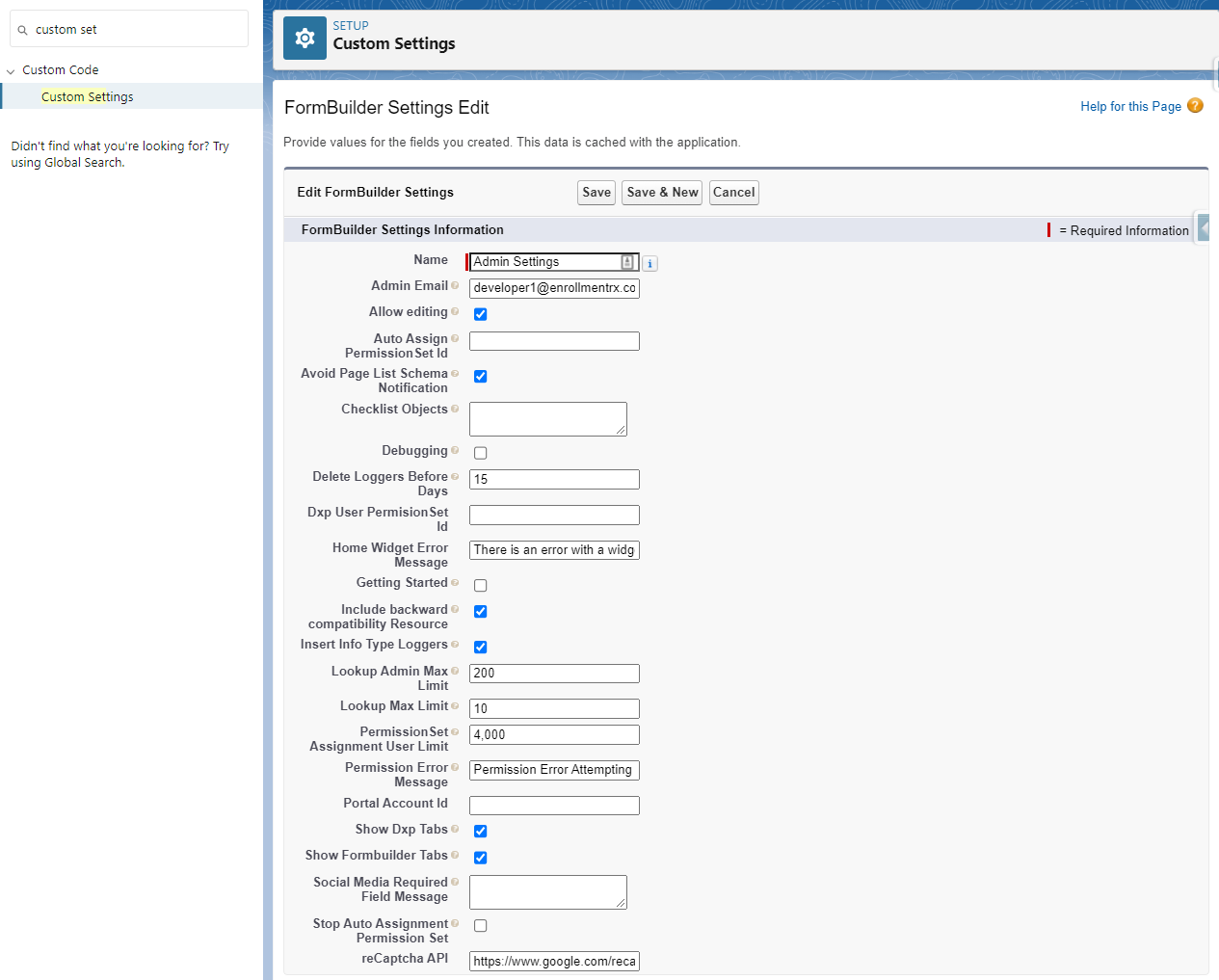1219x980 pixels.
Task: Click the help question mark icon
Action: (x=1195, y=106)
